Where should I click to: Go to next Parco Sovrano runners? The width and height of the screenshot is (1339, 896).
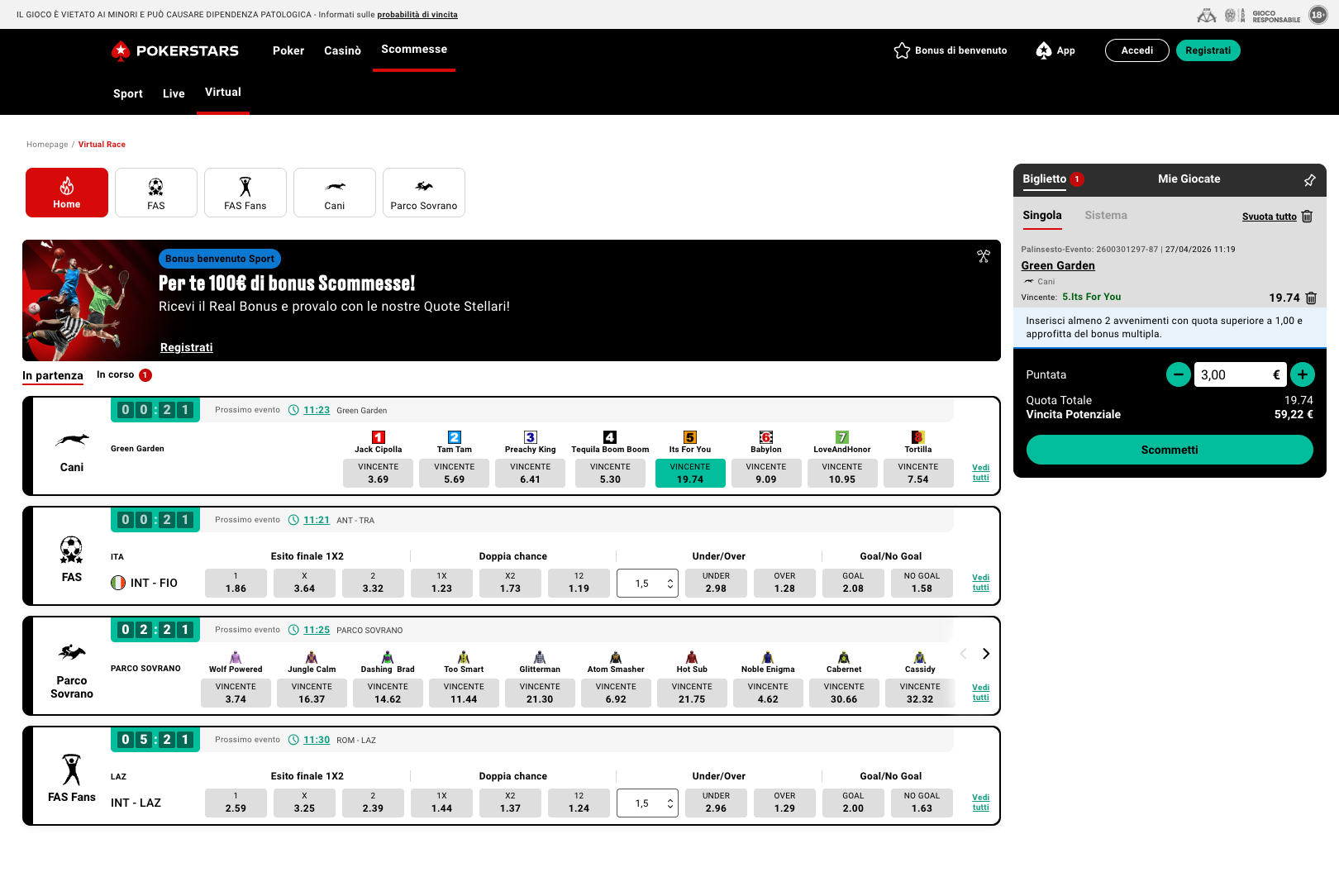[986, 654]
